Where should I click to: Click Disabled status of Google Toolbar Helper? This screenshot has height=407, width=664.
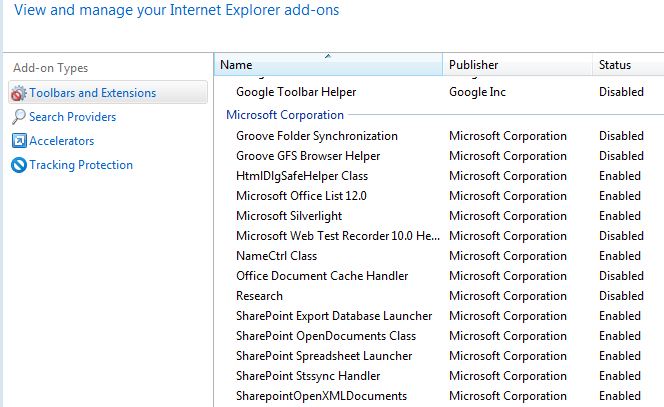click(x=621, y=92)
